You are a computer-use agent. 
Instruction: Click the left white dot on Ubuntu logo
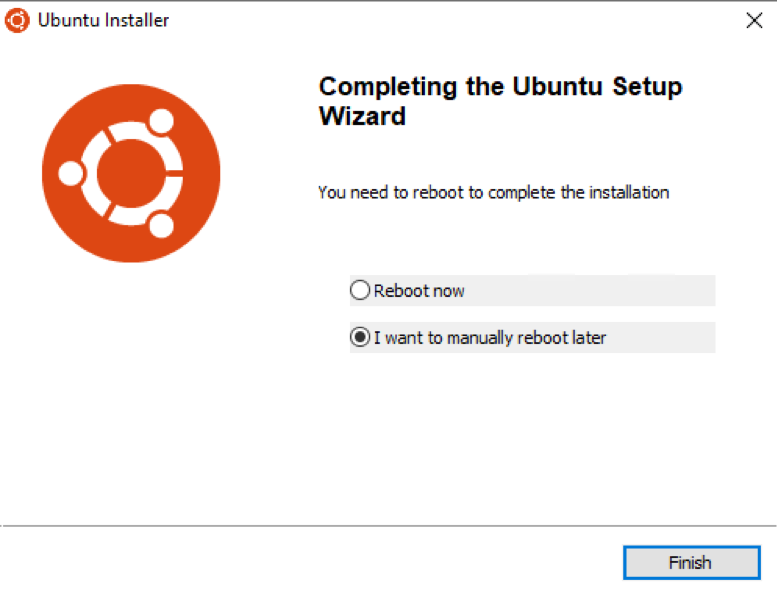pos(71,173)
